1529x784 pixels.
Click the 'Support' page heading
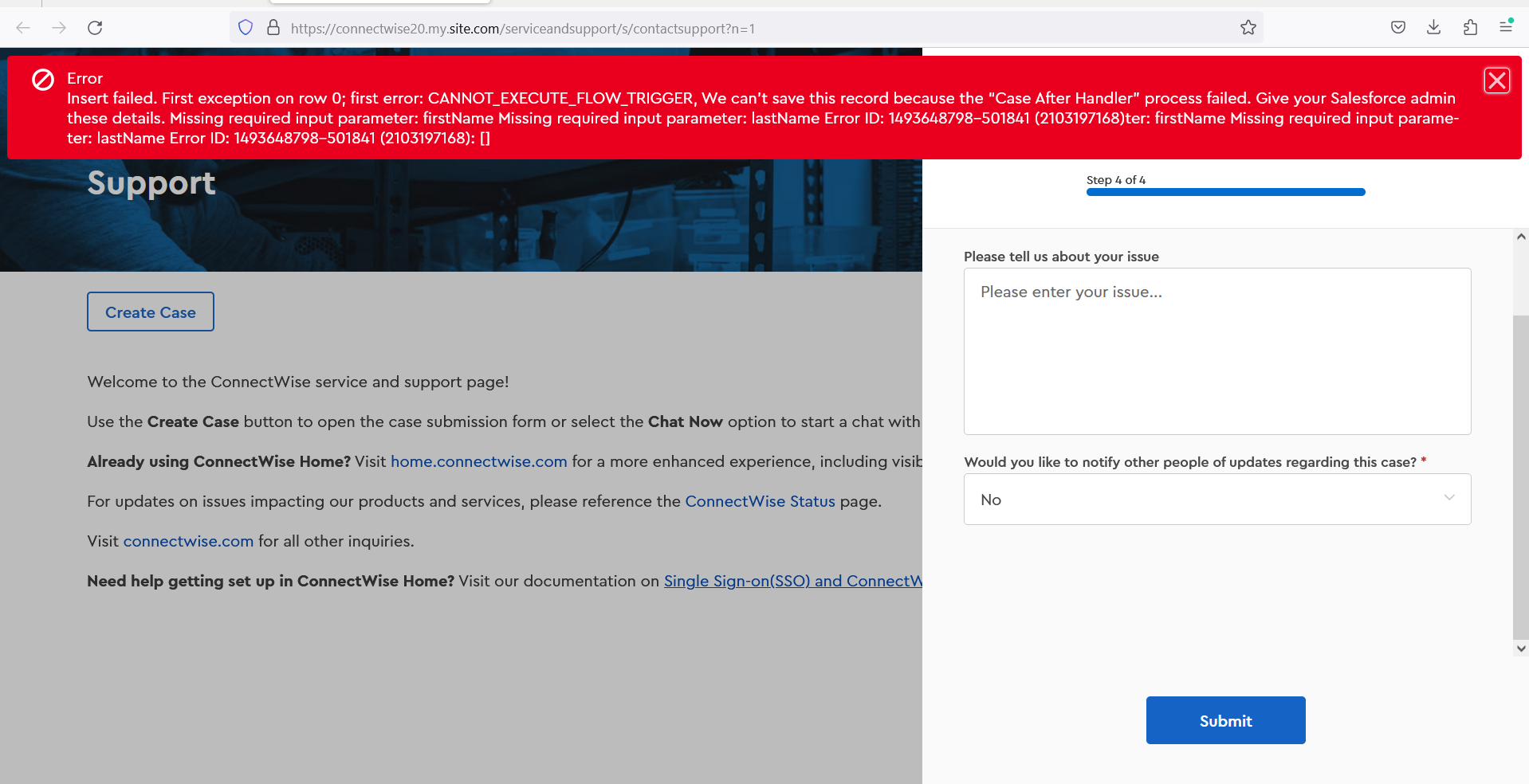151,183
